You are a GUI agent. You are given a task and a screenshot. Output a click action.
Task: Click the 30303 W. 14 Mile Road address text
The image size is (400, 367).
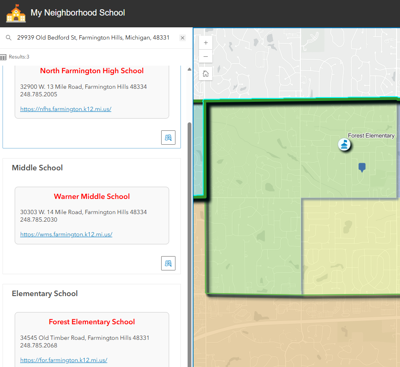pyautogui.click(x=83, y=212)
